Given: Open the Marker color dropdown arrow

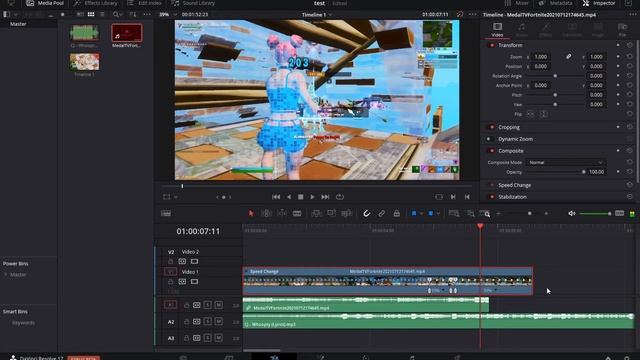Looking at the screenshot, I should click(x=438, y=213).
